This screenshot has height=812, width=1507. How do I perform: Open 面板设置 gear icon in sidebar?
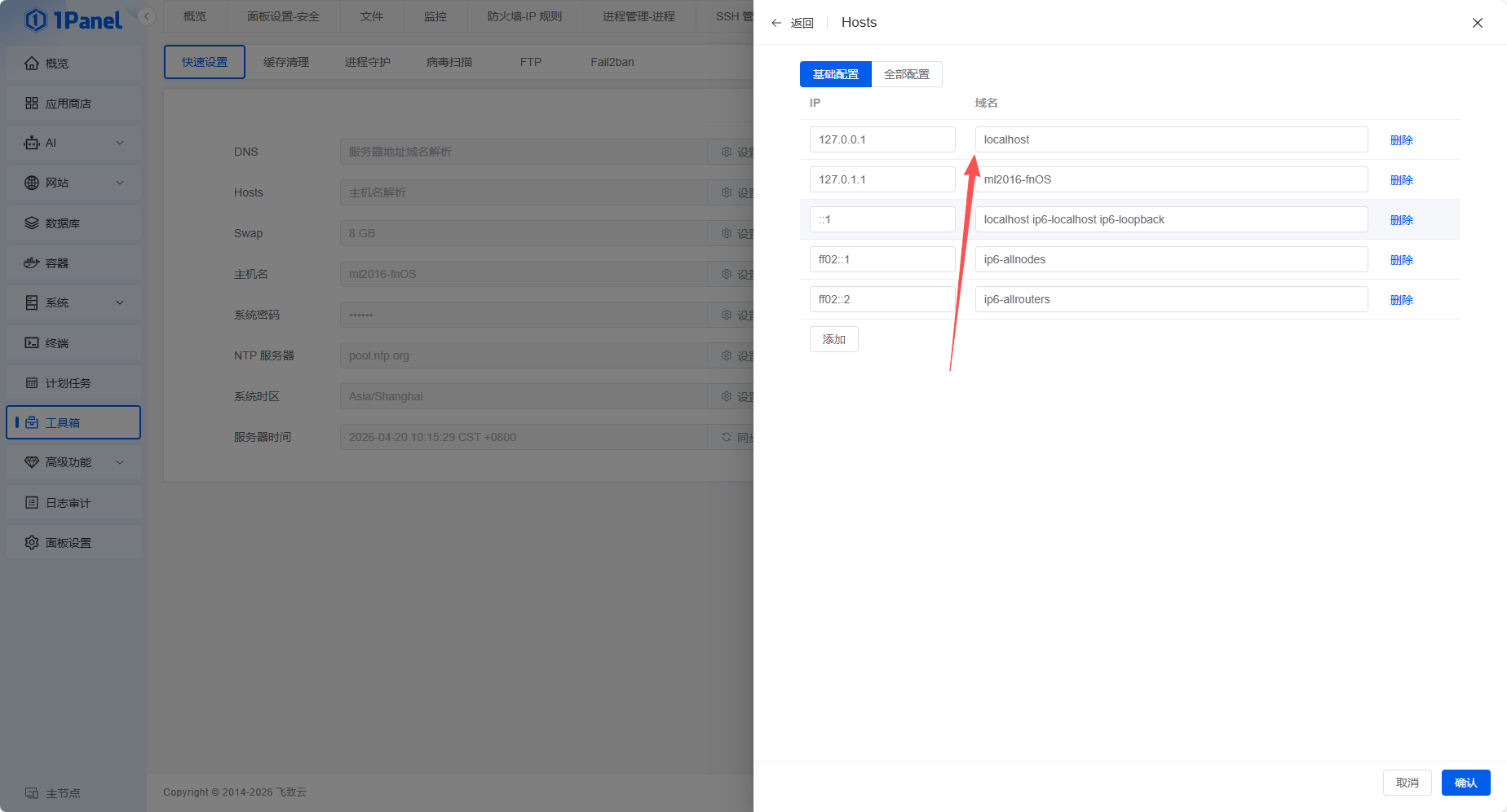click(32, 542)
